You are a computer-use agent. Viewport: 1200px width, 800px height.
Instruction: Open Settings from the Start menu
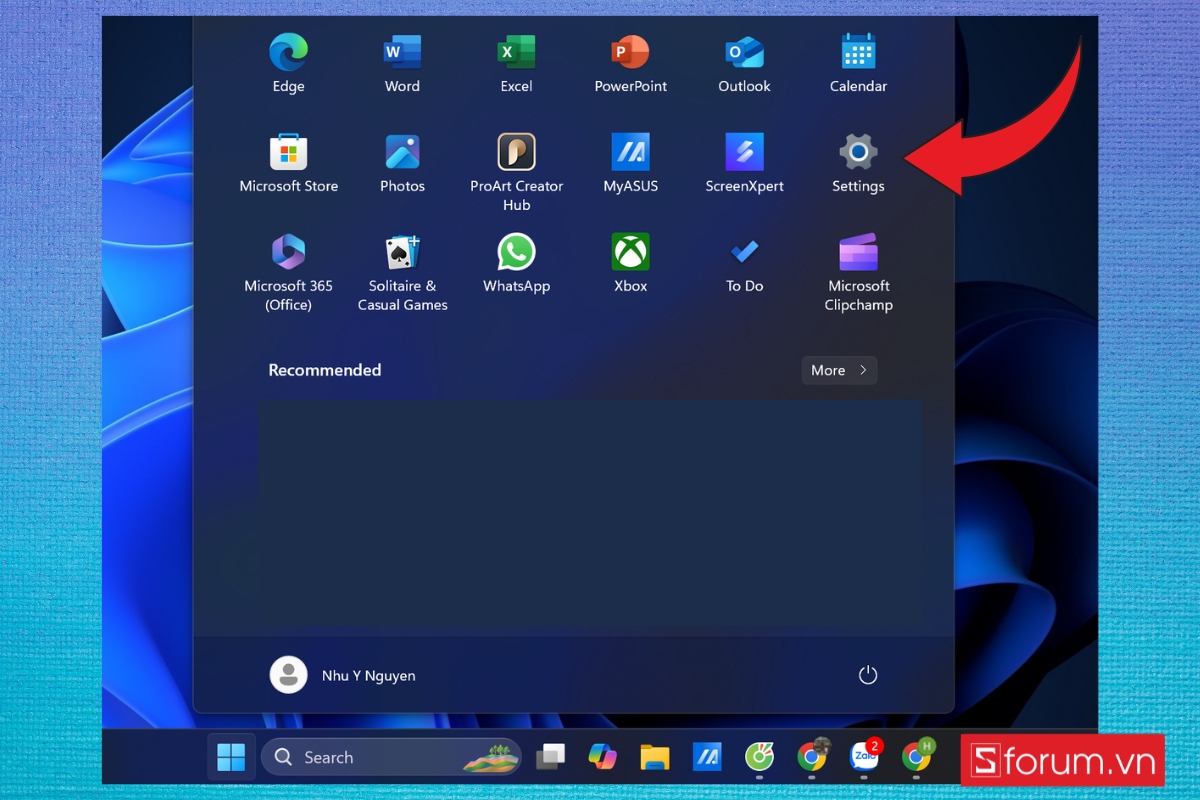[x=858, y=162]
